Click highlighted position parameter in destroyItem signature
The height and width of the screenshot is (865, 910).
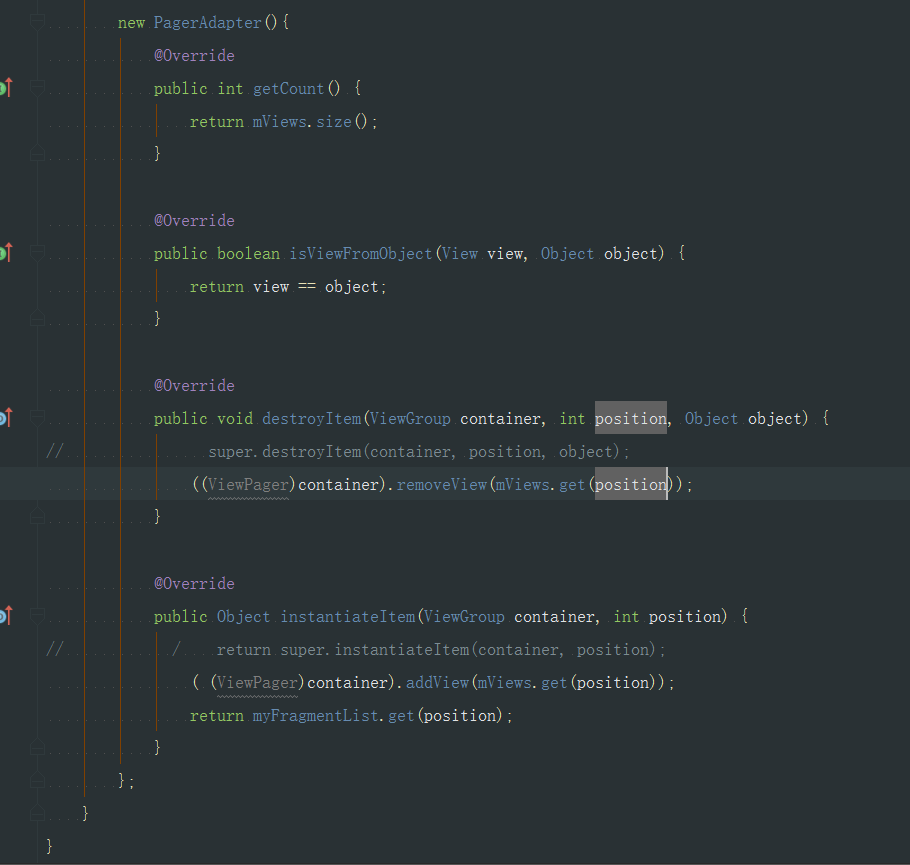(631, 418)
